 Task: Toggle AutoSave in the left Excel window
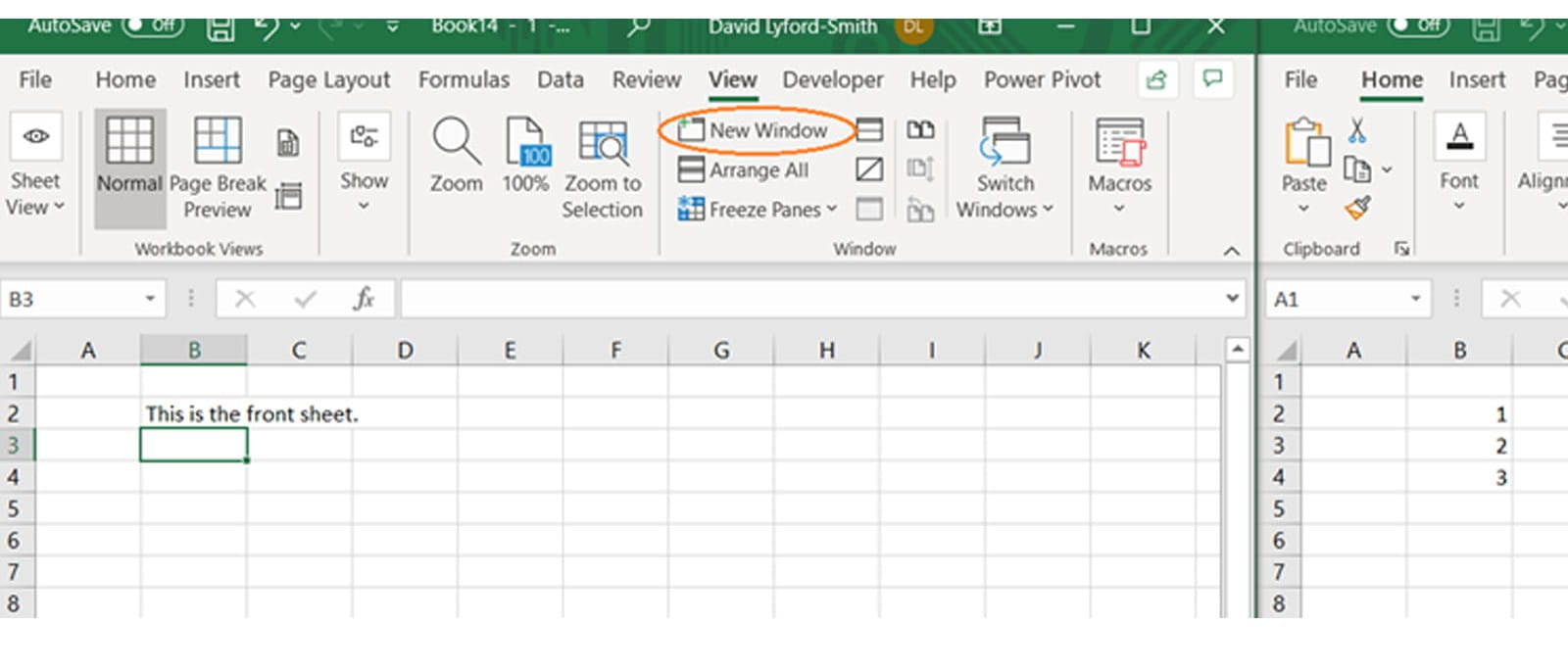(153, 25)
